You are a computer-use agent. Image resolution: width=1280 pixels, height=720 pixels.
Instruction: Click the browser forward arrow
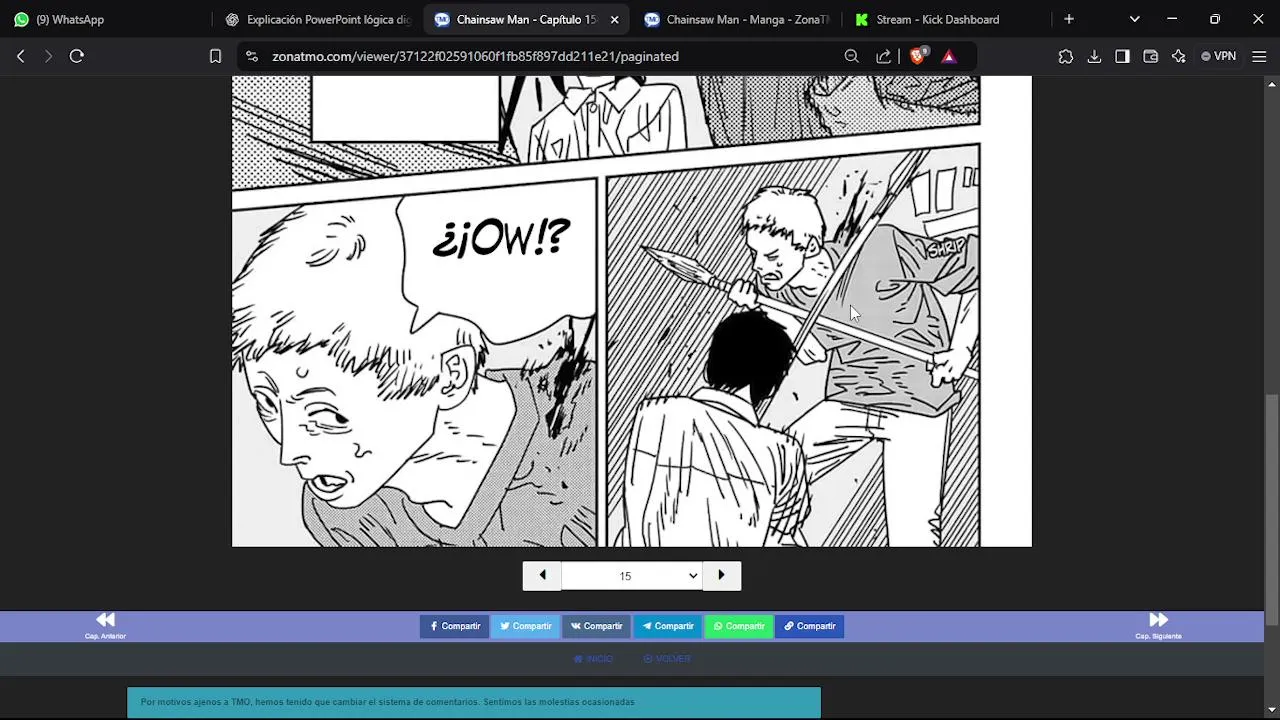(47, 57)
